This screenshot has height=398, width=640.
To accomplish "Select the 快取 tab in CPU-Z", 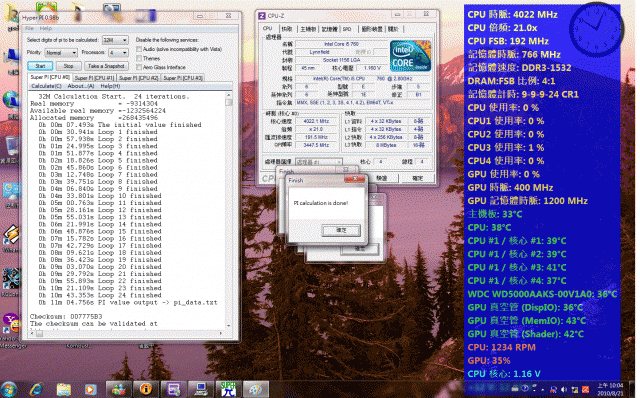I will pyautogui.click(x=287, y=29).
